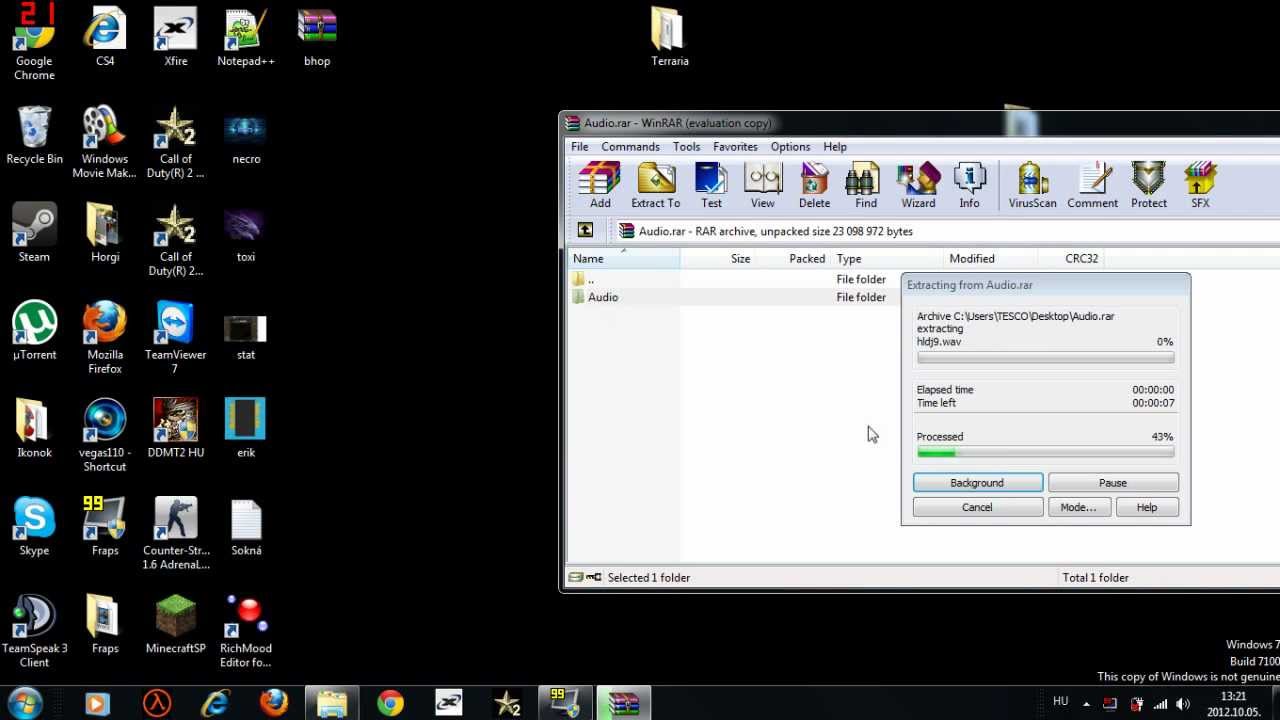This screenshot has width=1280, height=720.
Task: Select the Notepad++ desktop shortcut
Action: click(x=246, y=36)
